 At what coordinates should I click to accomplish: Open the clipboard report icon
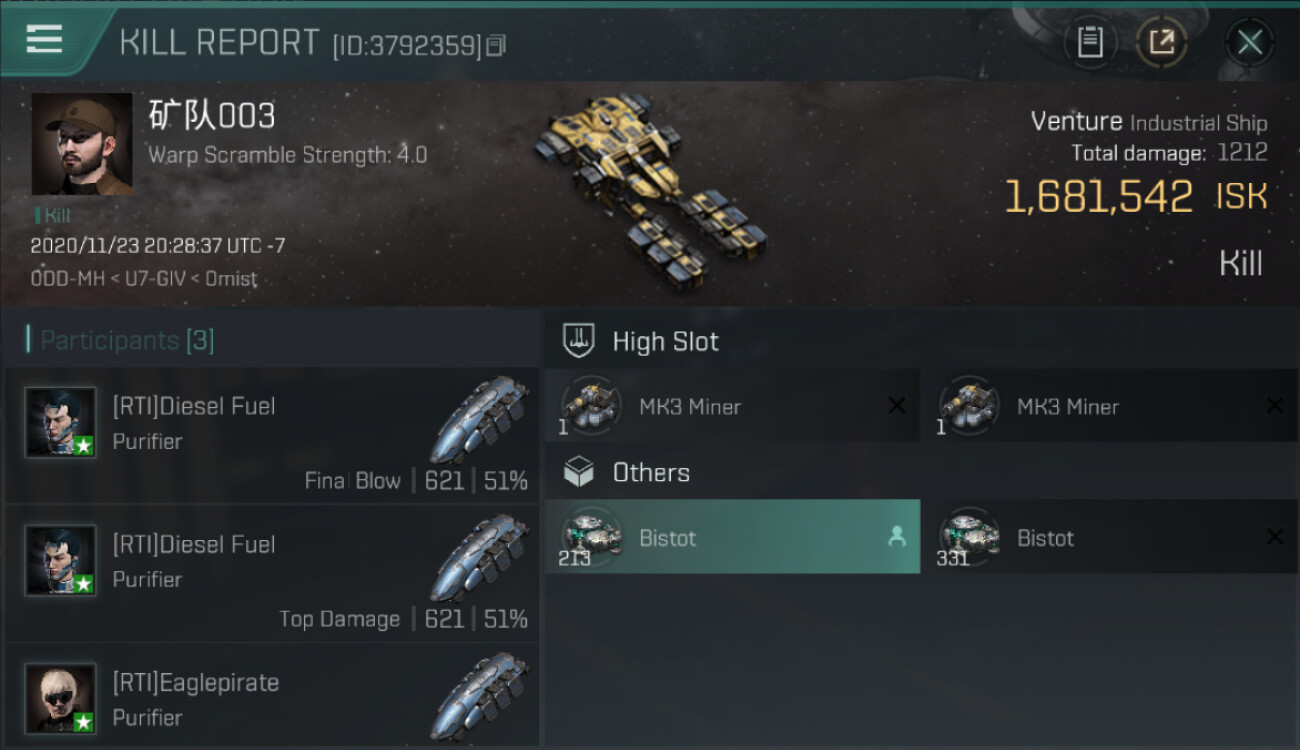point(1090,42)
